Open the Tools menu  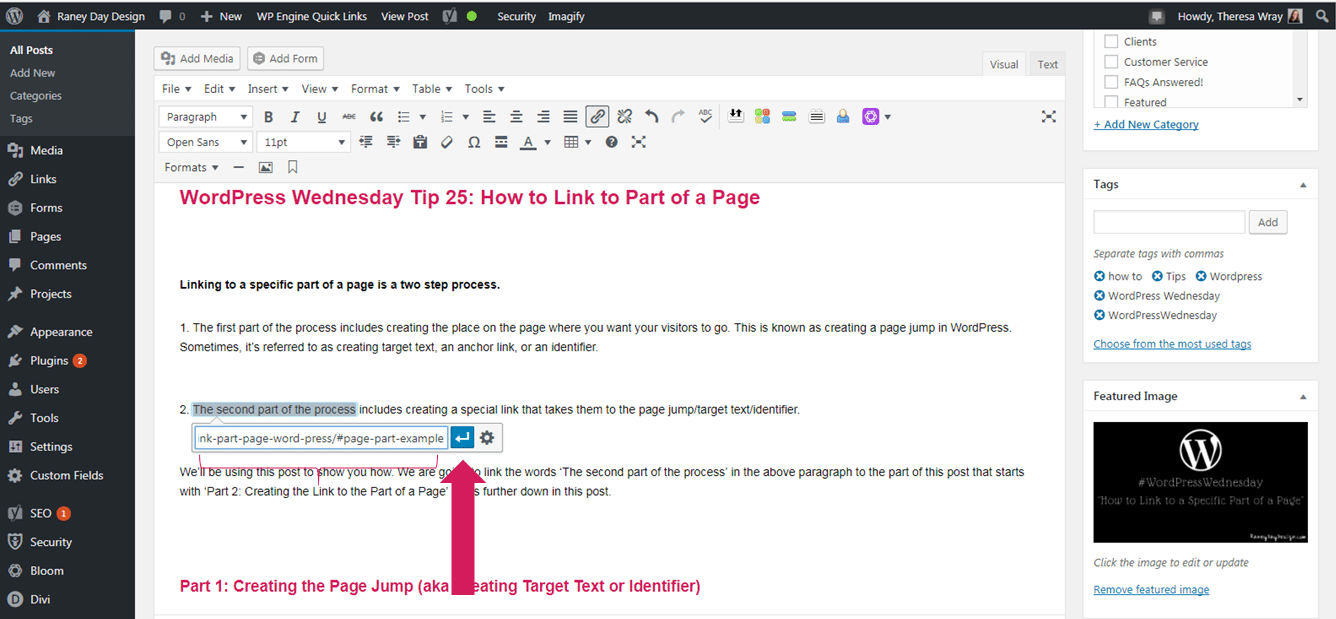pos(484,89)
